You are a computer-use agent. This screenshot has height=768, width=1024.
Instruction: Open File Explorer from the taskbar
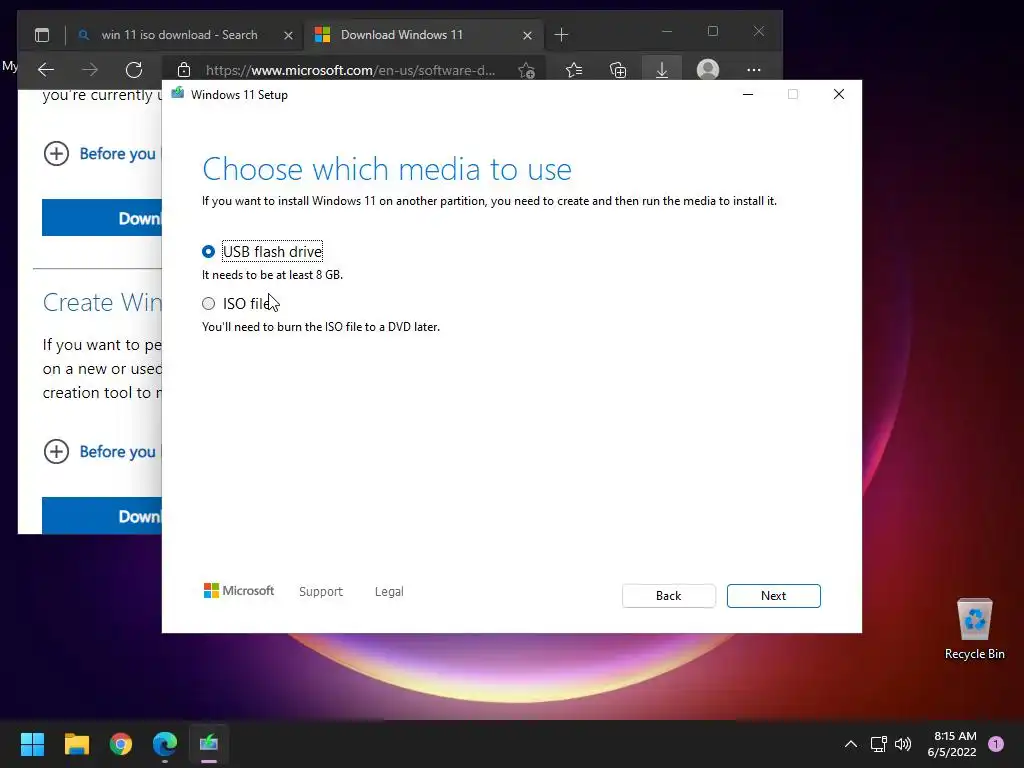(x=76, y=744)
